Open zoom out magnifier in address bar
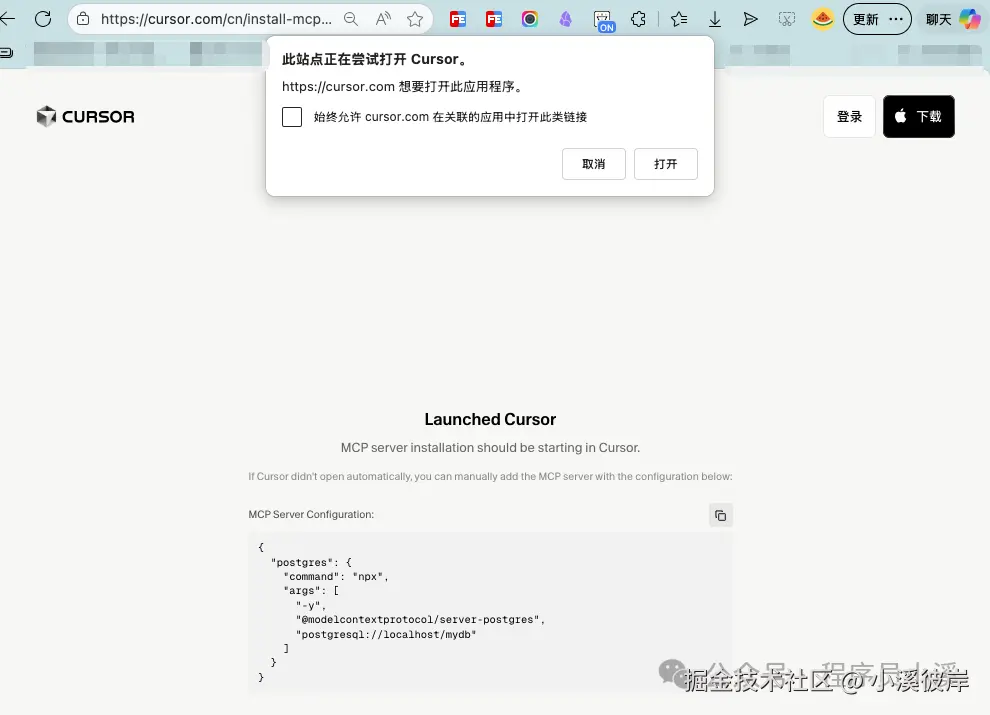 click(350, 19)
